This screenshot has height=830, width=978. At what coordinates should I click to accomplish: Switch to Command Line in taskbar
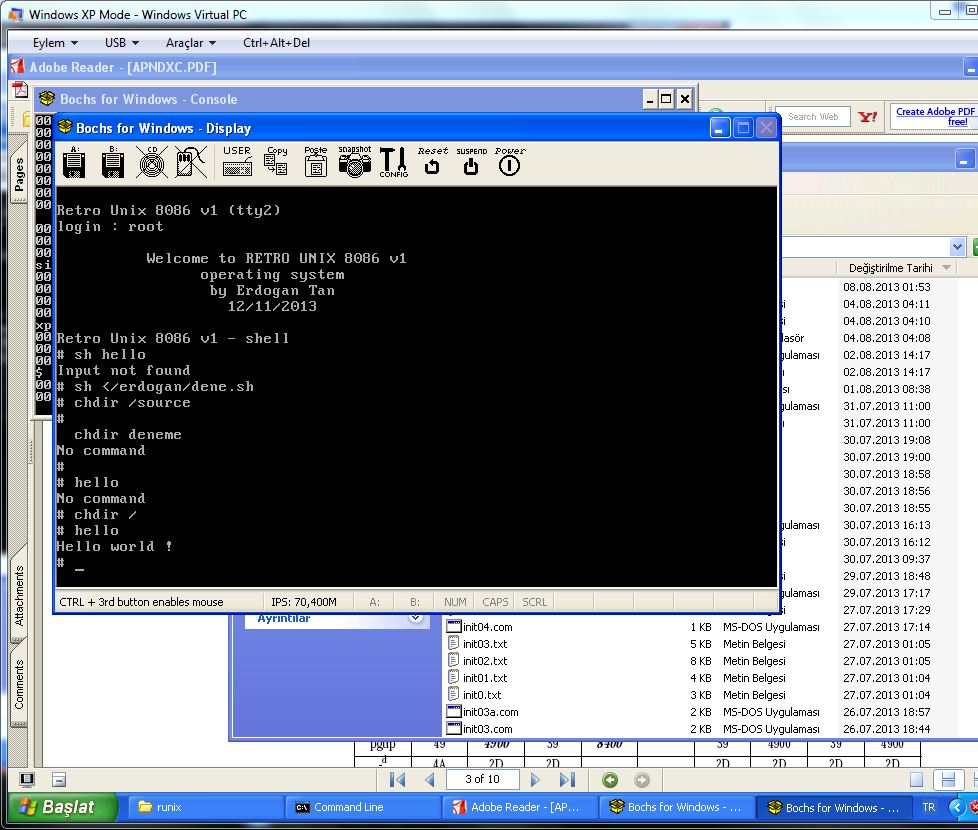(x=363, y=807)
